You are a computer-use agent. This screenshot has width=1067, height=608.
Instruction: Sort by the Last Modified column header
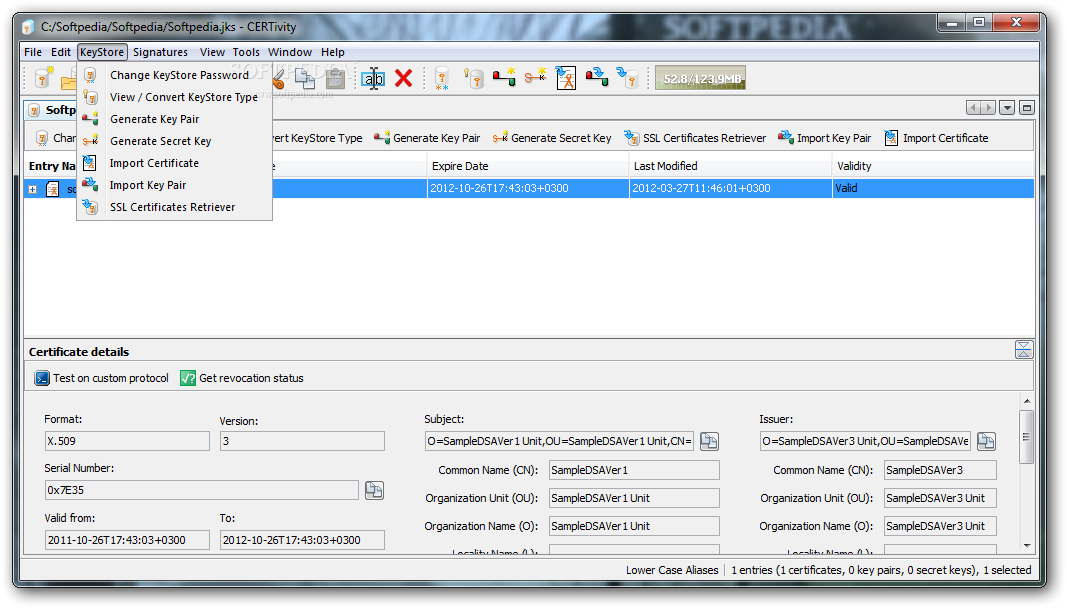pos(730,166)
